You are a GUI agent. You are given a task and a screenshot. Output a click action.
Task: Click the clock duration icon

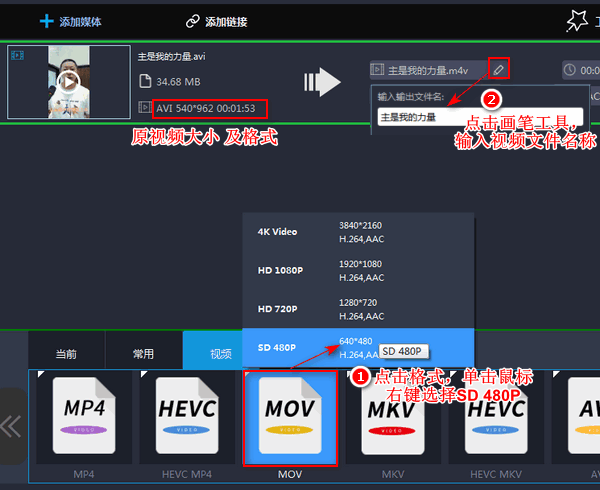click(570, 70)
